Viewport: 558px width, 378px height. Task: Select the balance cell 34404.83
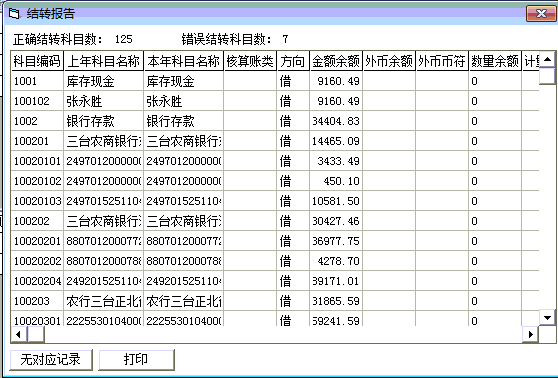[336, 121]
